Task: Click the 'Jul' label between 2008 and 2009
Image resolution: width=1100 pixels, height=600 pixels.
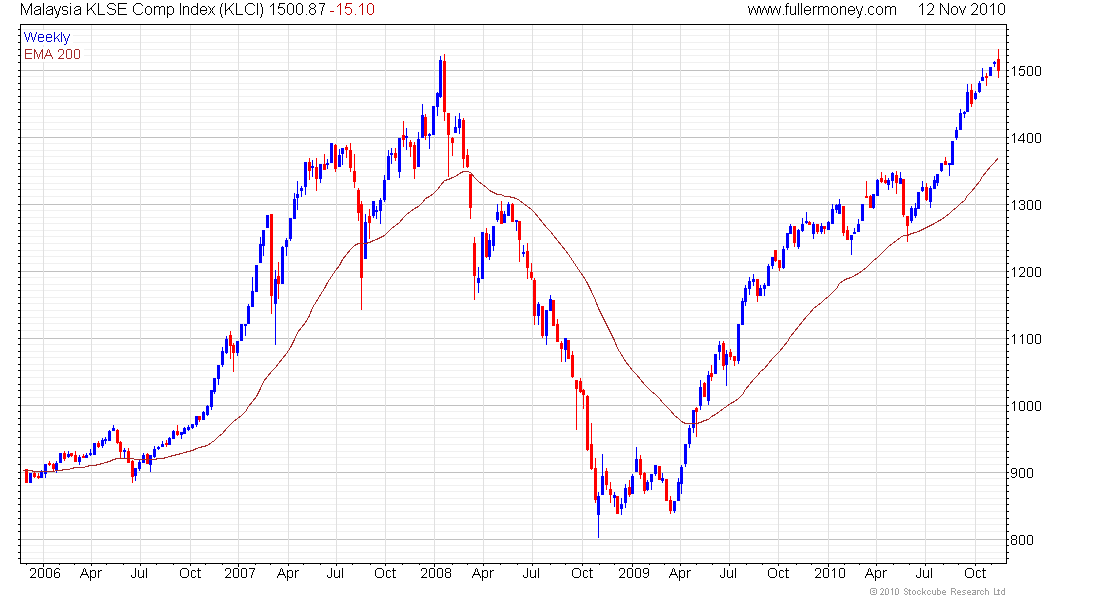Action: (532, 573)
